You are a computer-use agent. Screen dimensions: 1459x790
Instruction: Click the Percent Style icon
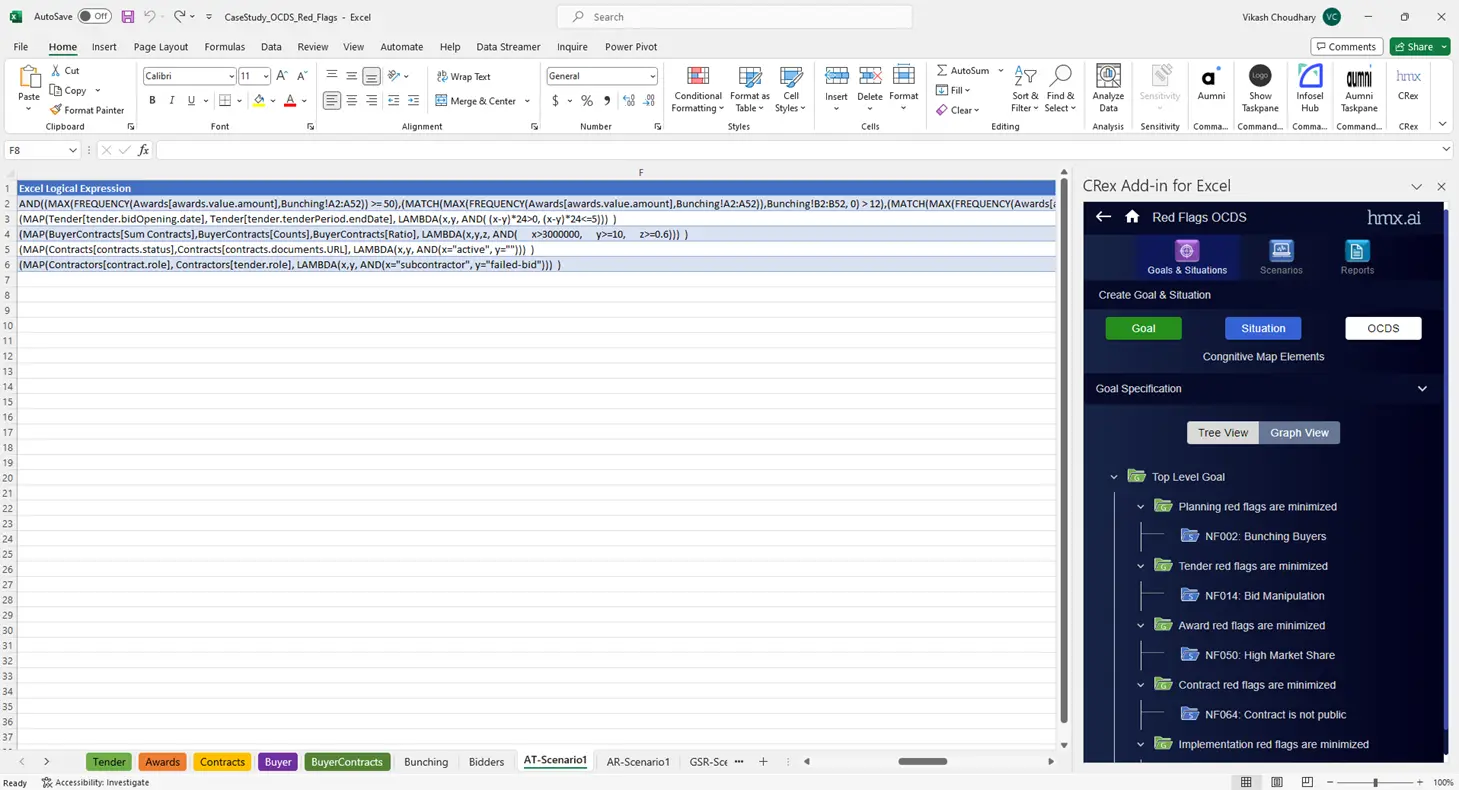[x=587, y=101]
